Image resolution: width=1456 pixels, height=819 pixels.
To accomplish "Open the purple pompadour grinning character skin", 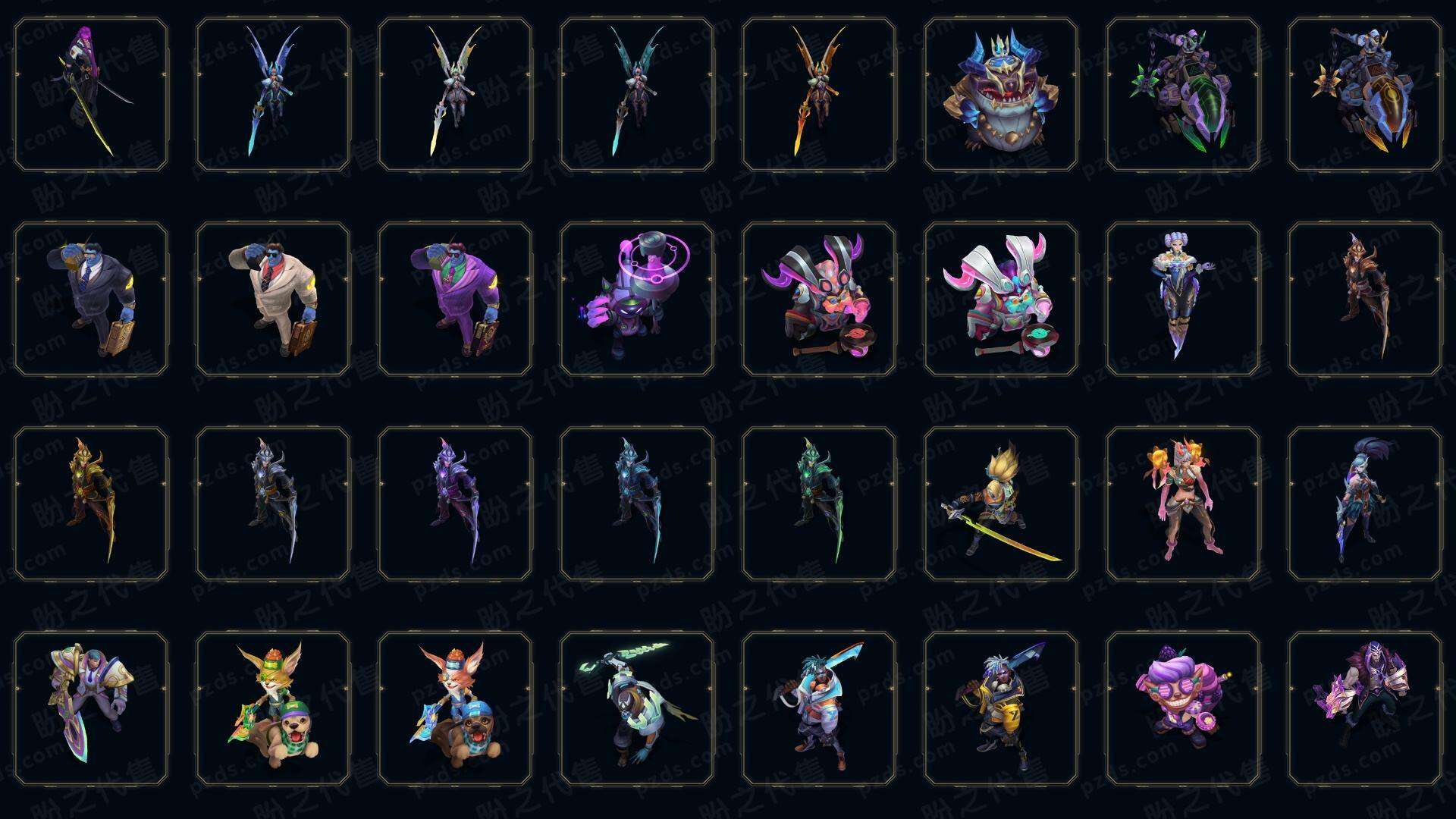I will [1183, 708].
